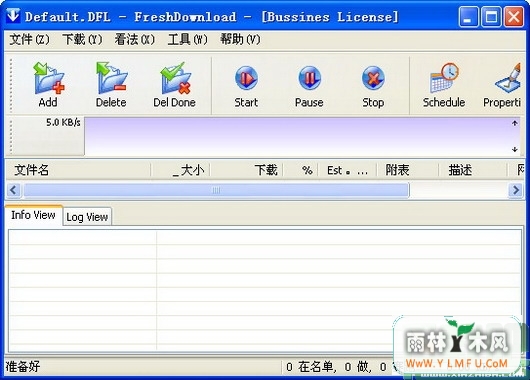Sort list by 描述 column header
Image resolution: width=530 pixels, height=380 pixels.
coord(473,170)
